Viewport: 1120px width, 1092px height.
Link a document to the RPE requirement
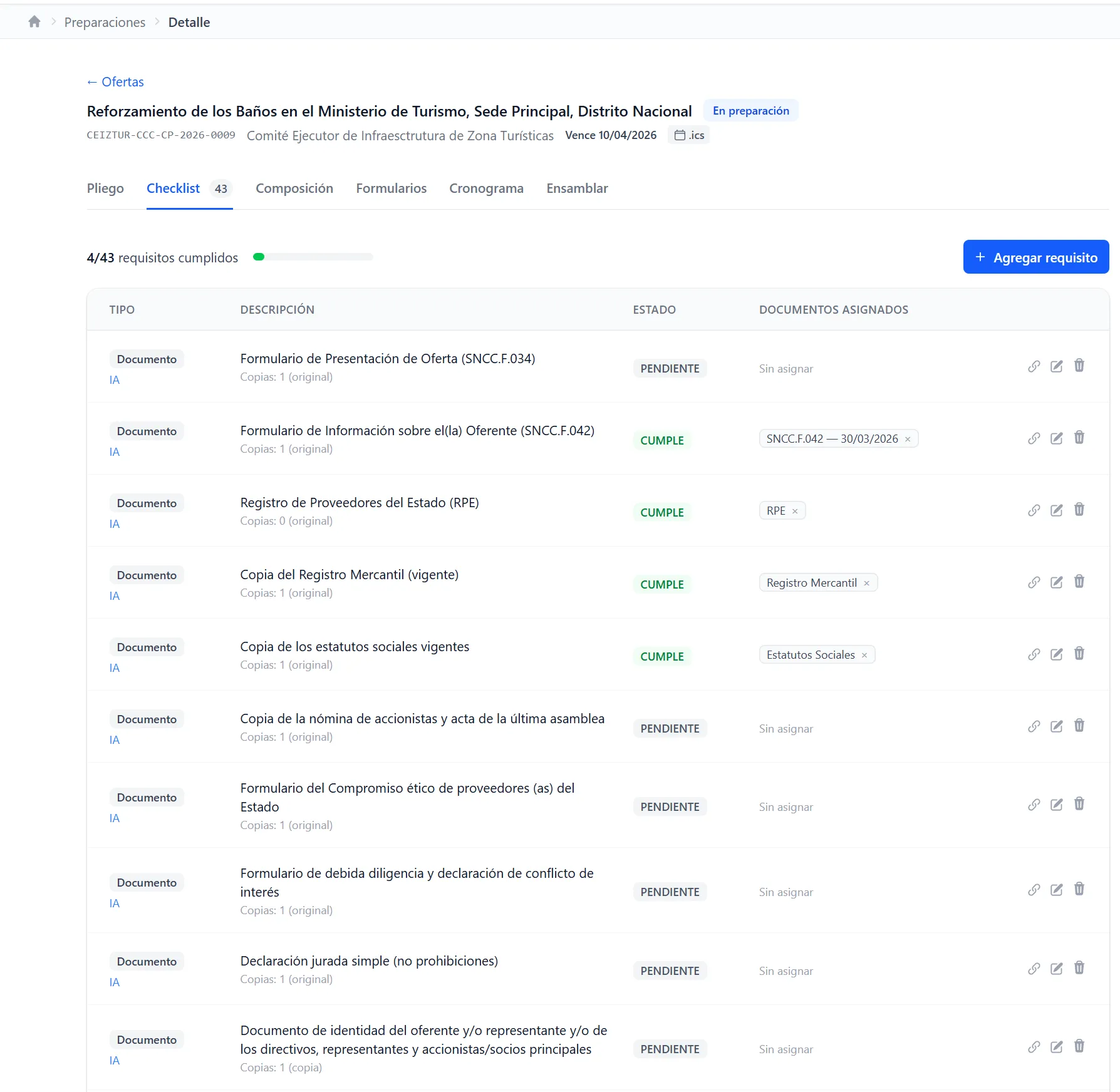(x=1034, y=510)
